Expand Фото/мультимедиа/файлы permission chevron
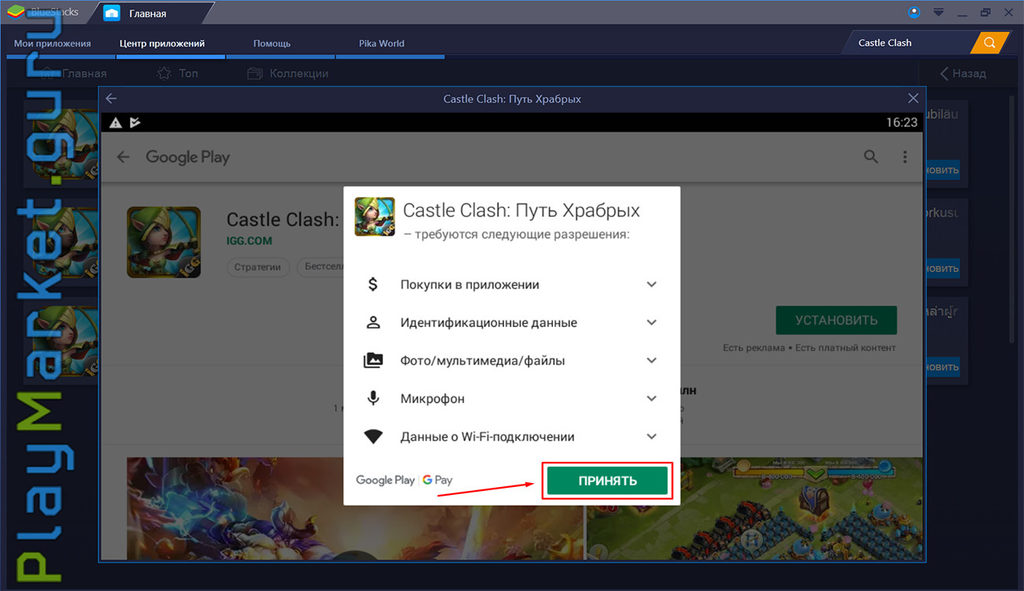 coord(651,360)
